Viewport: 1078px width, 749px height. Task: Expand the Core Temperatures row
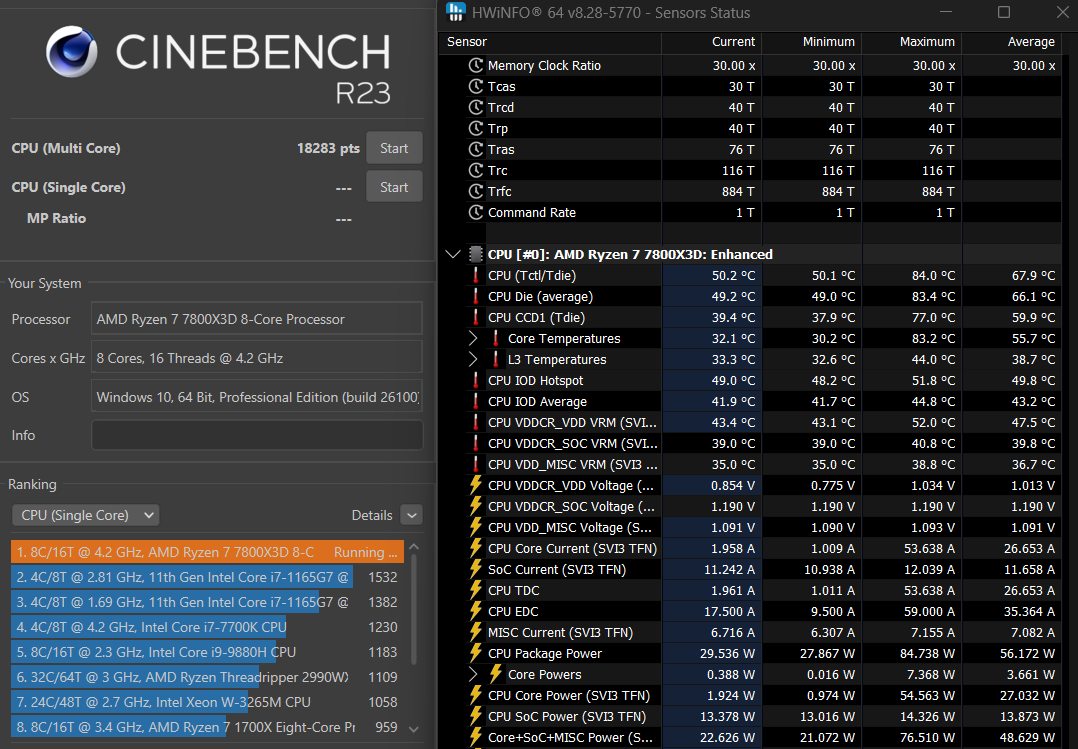point(473,338)
